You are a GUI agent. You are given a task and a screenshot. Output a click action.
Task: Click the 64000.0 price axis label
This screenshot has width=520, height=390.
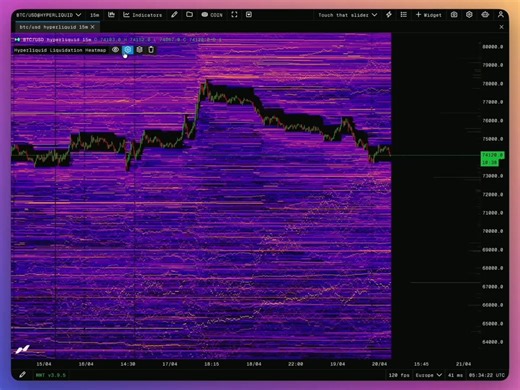coord(492,342)
